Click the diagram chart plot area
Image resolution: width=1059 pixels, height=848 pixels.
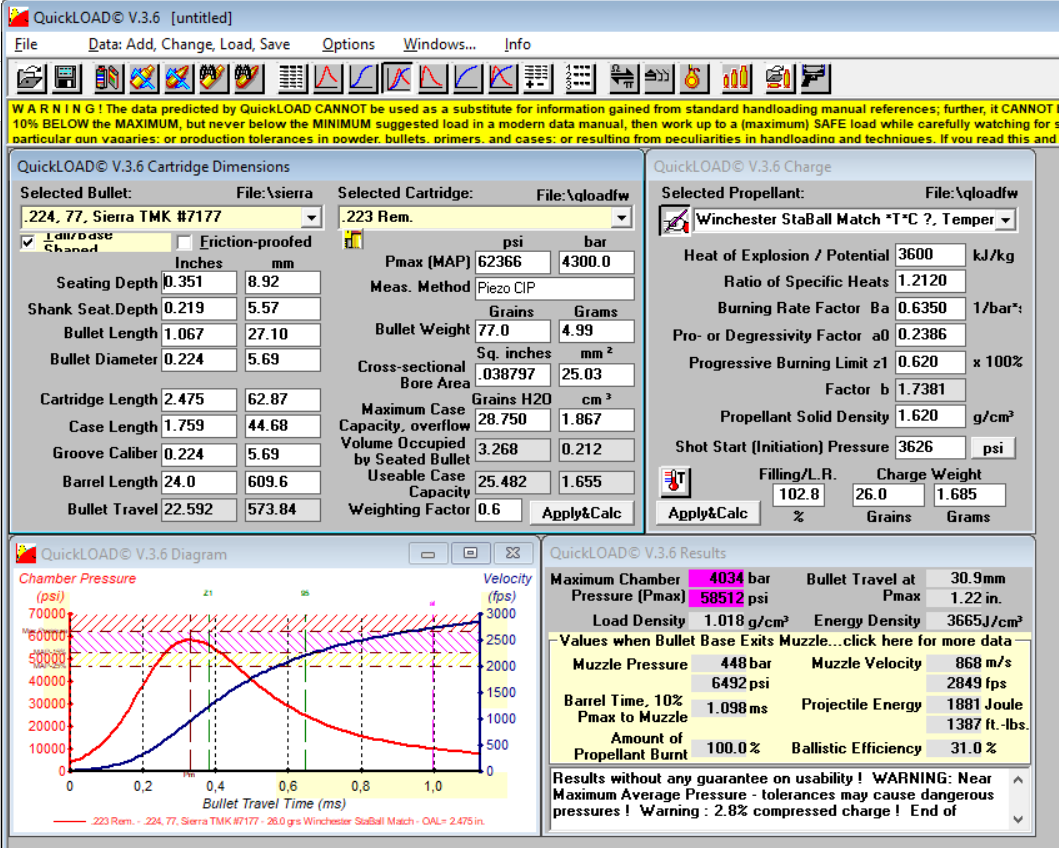coord(275,692)
